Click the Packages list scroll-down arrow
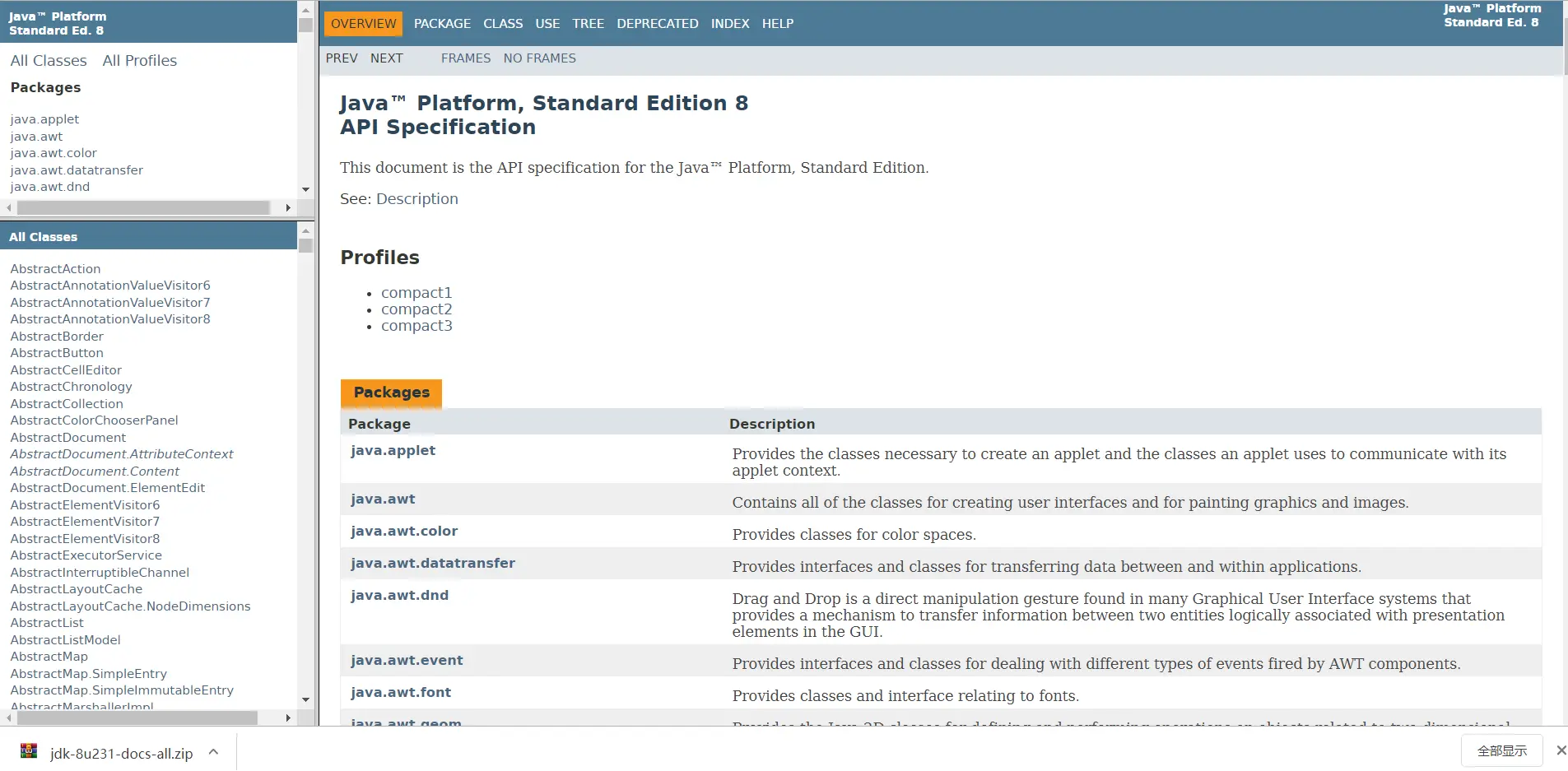This screenshot has height=771, width=1568. pos(305,189)
